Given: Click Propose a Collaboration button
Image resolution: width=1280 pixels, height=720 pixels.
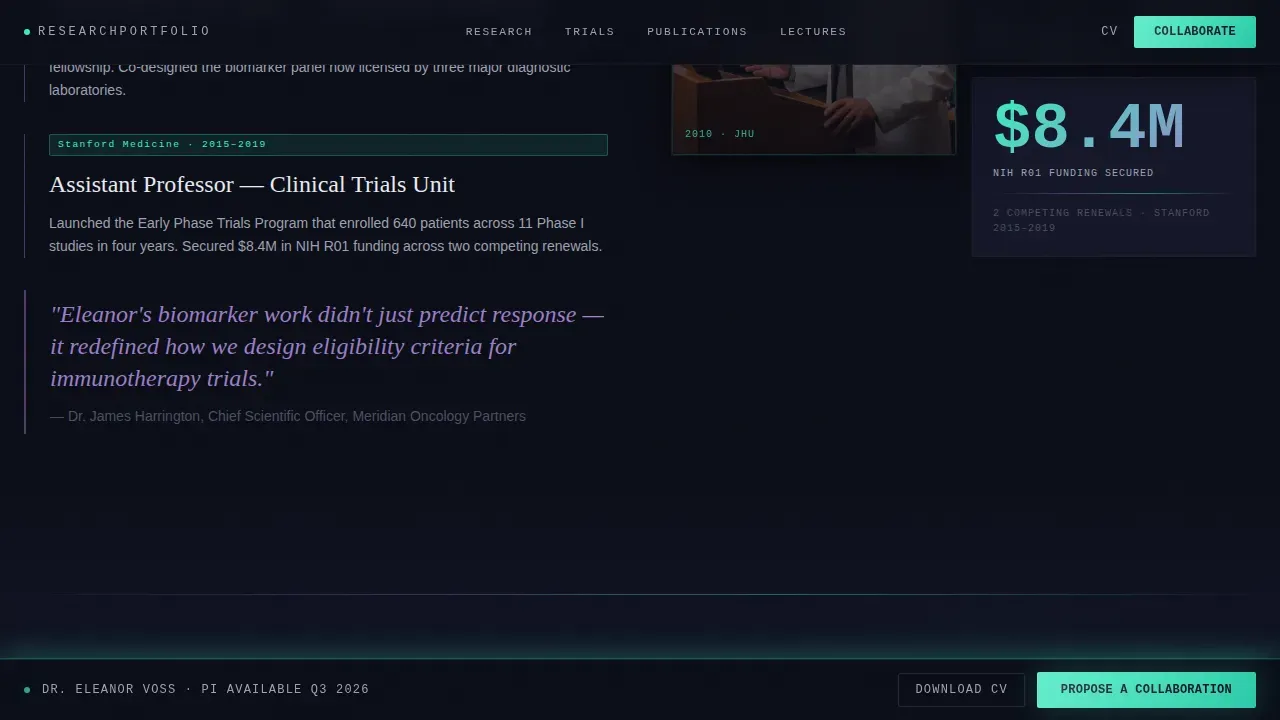Looking at the screenshot, I should tap(1146, 690).
